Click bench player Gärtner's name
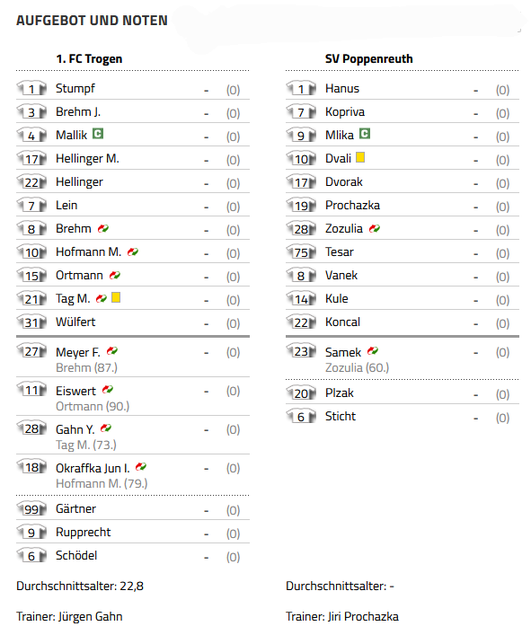Image resolution: width=531 pixels, height=635 pixels. point(76,509)
